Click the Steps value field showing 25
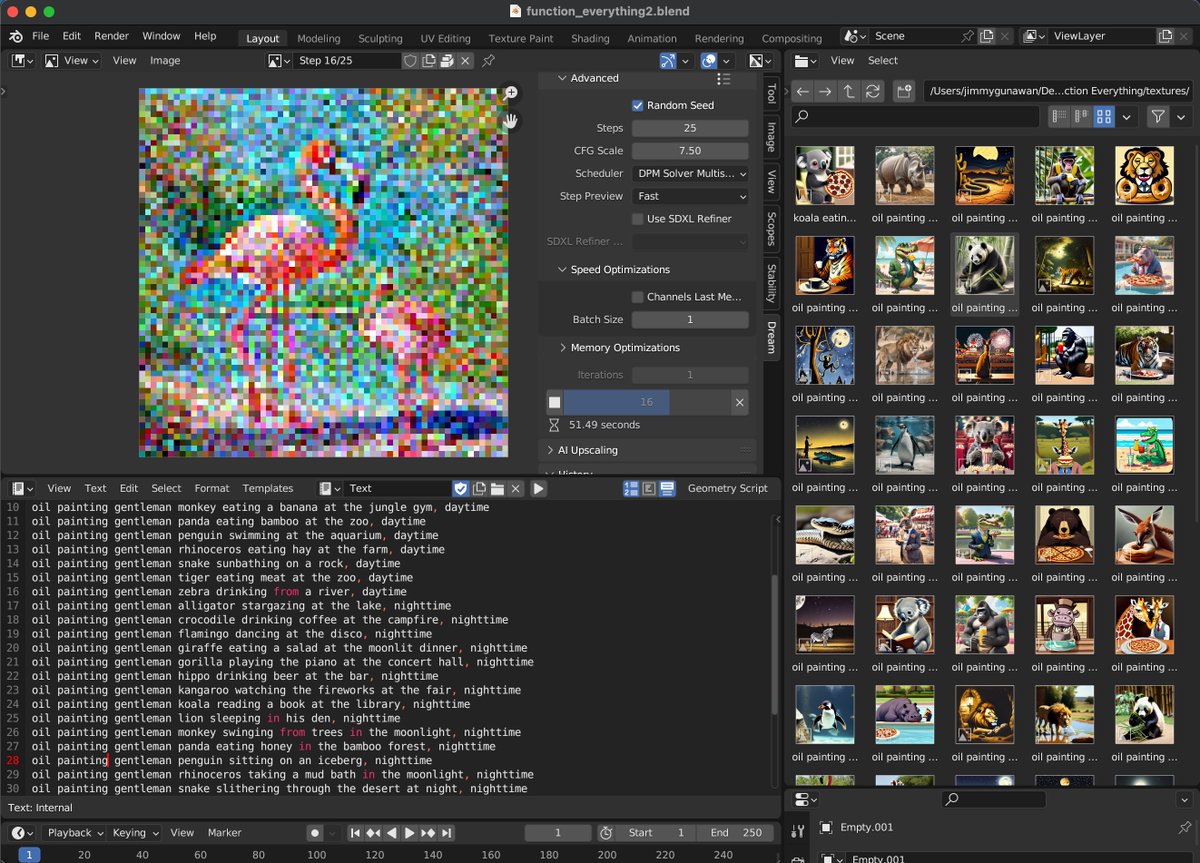Screen dimensions: 1200x863 [x=690, y=128]
